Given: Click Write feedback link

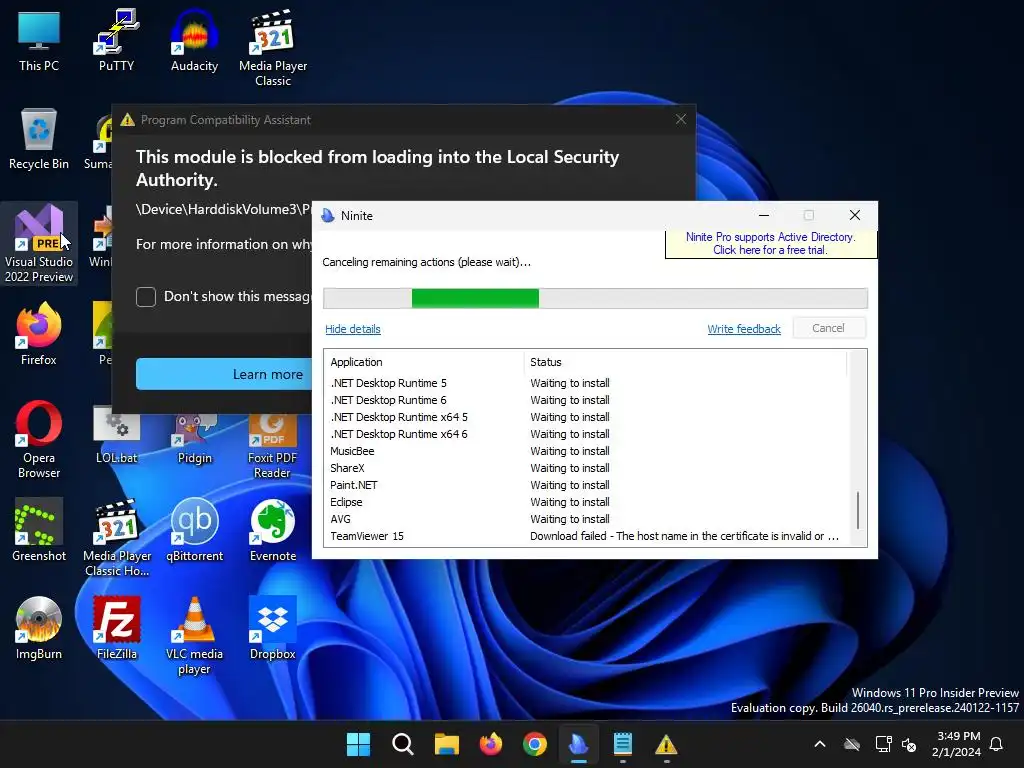Looking at the screenshot, I should (744, 329).
